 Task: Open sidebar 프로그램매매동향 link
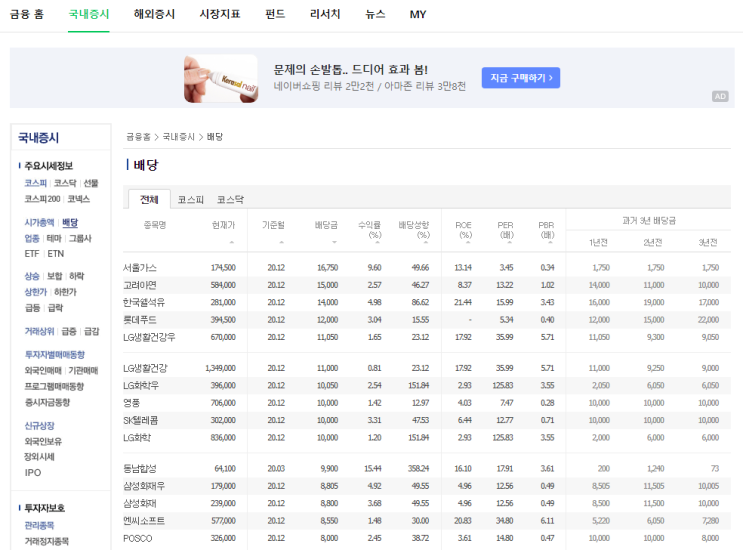tap(54, 387)
